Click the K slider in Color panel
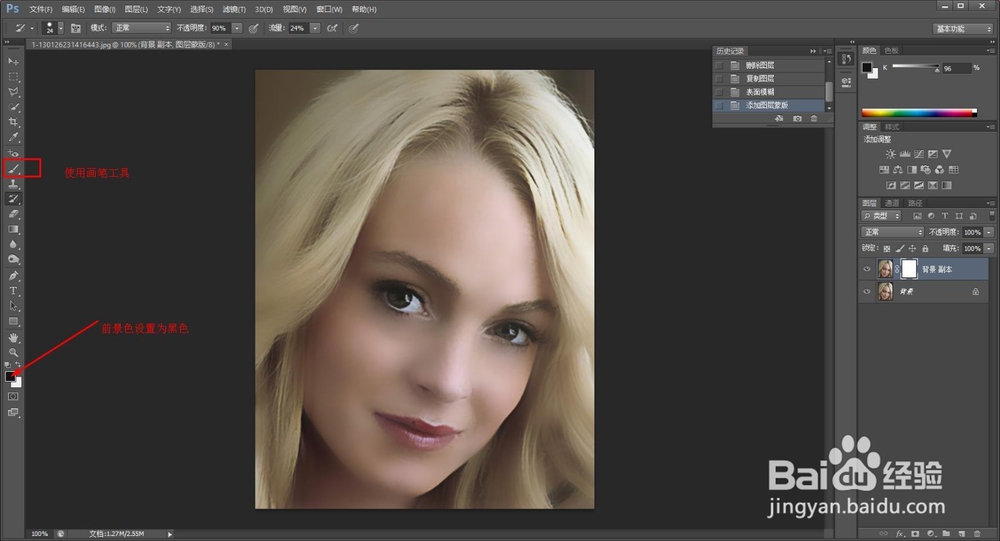1000x541 pixels. (x=916, y=67)
